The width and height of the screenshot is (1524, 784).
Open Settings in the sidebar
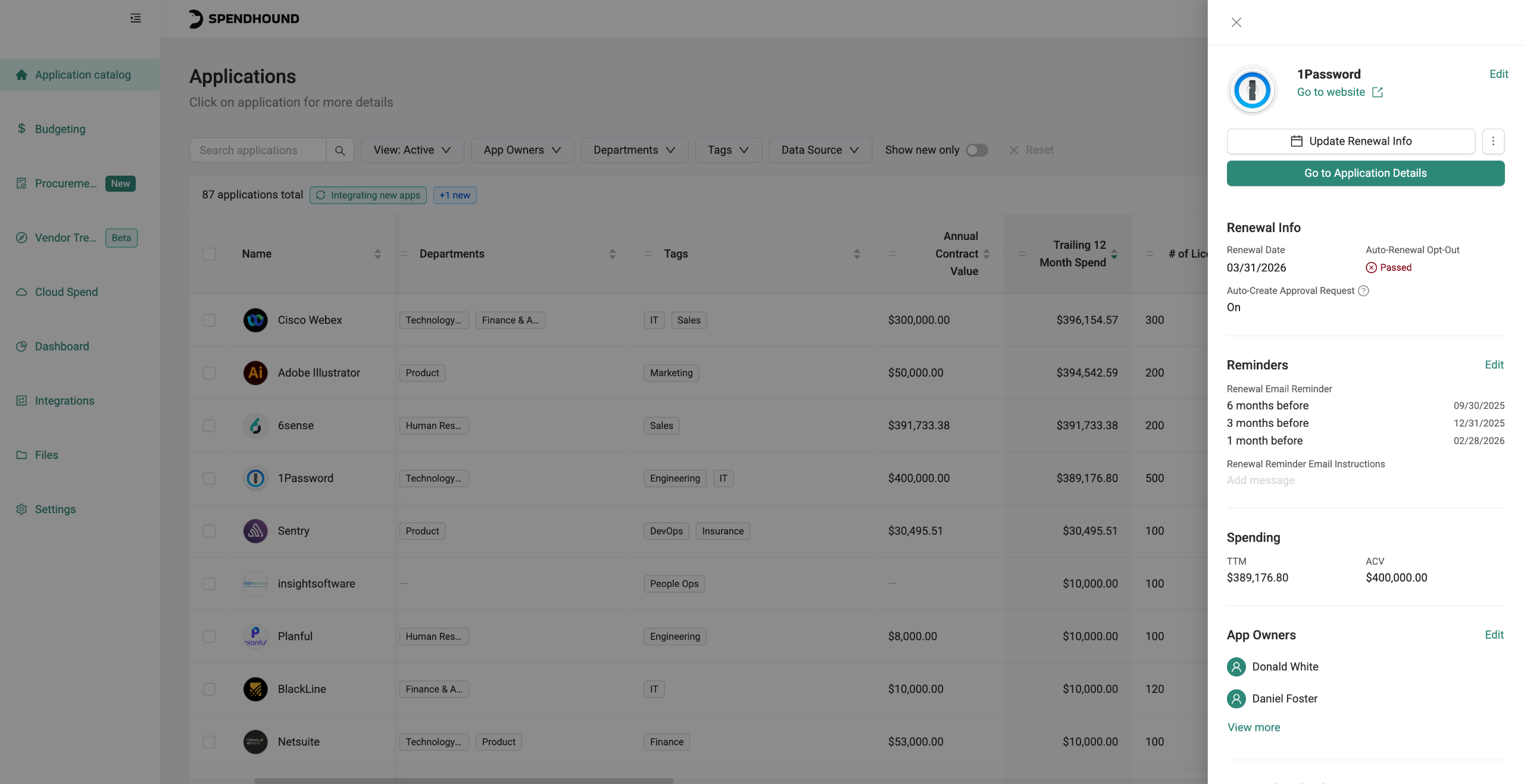80,510
